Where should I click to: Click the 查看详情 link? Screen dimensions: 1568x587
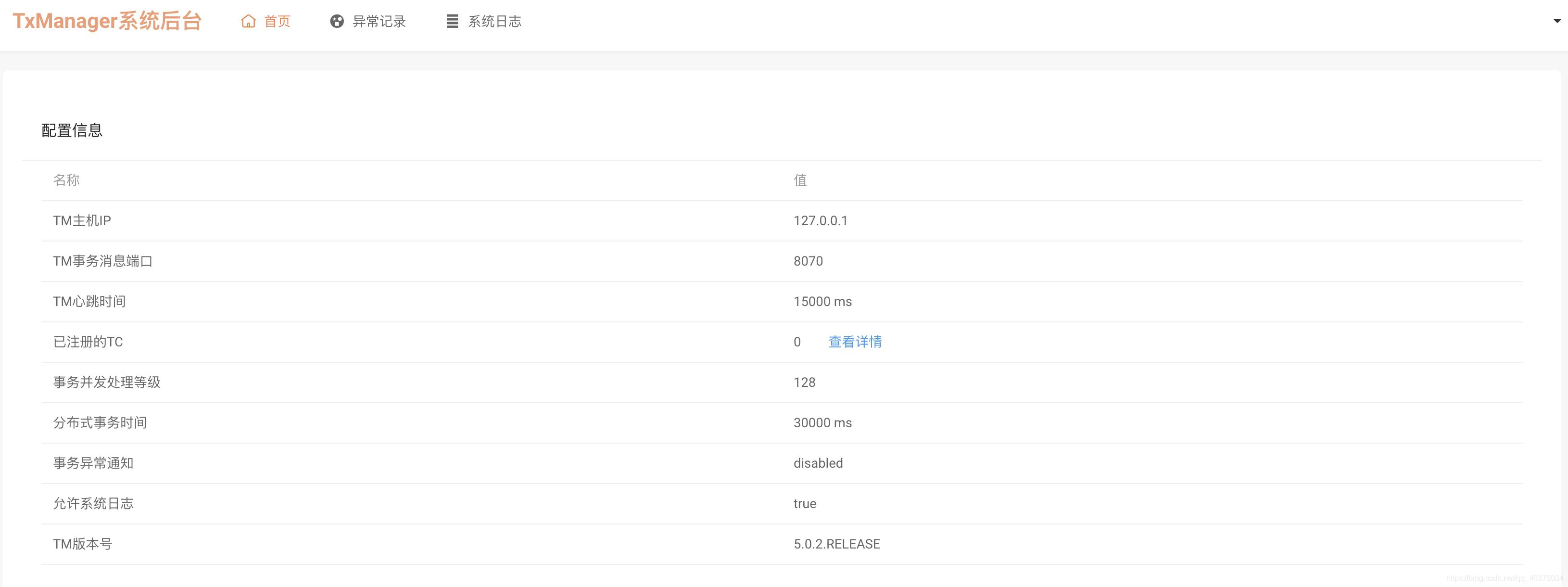(855, 342)
